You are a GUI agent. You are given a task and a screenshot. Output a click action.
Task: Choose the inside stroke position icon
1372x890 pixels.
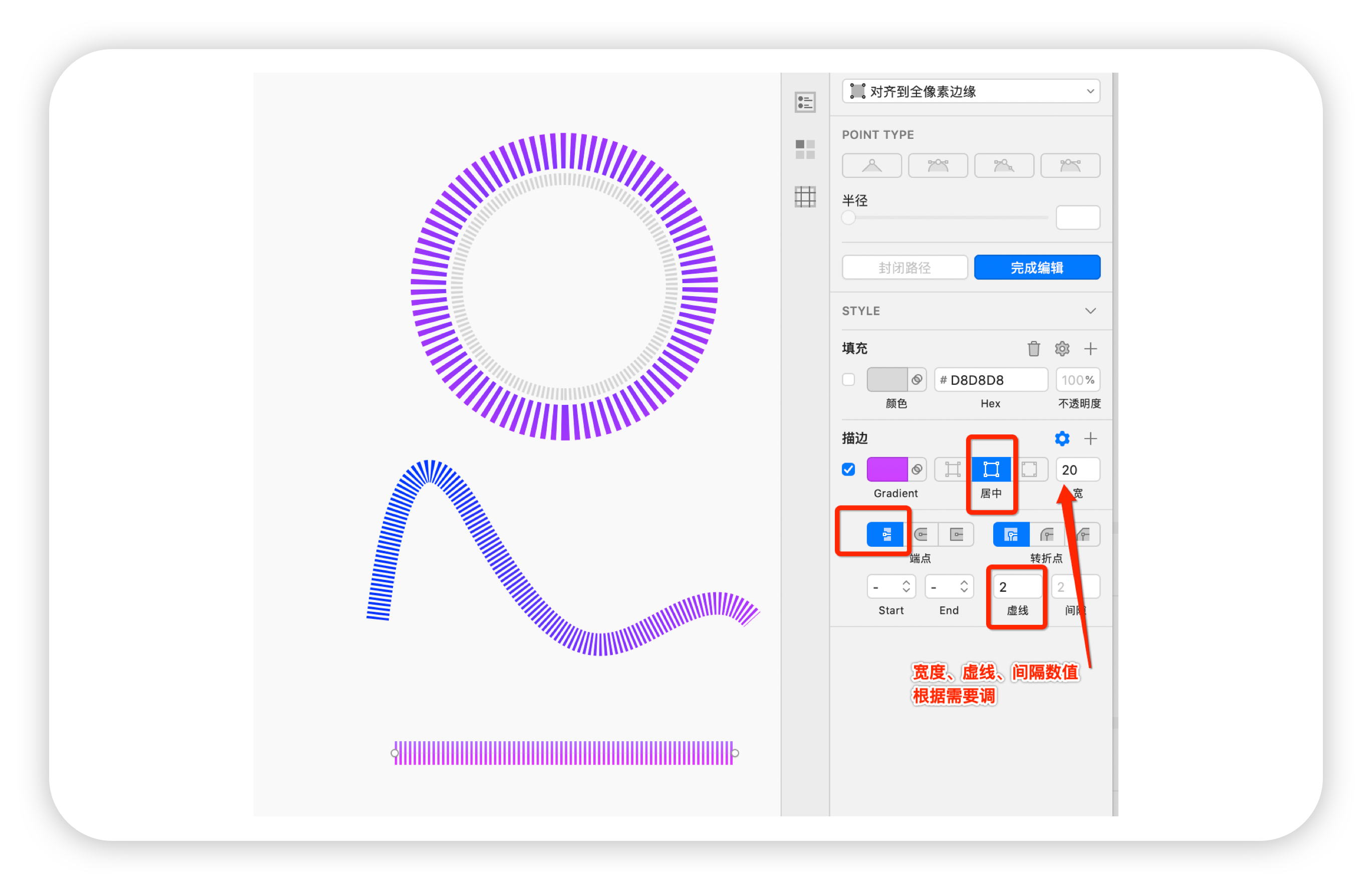coord(952,470)
